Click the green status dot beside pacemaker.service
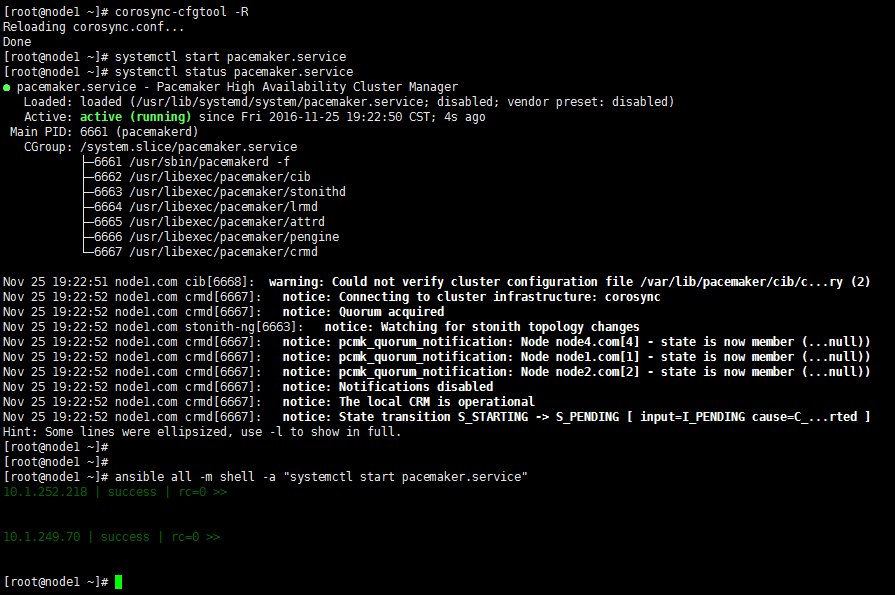 pos(7,87)
